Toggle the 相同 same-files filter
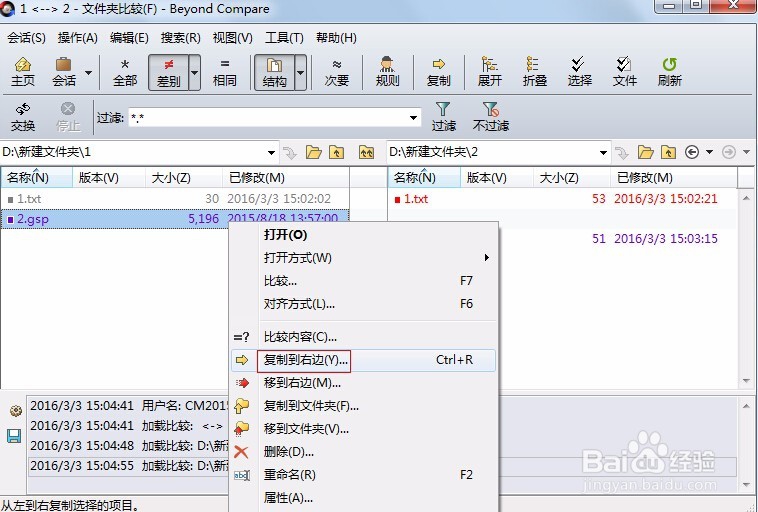 [x=225, y=72]
